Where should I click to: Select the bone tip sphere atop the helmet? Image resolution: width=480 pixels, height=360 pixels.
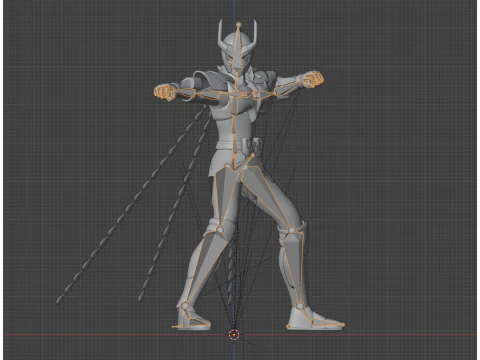click(x=238, y=25)
